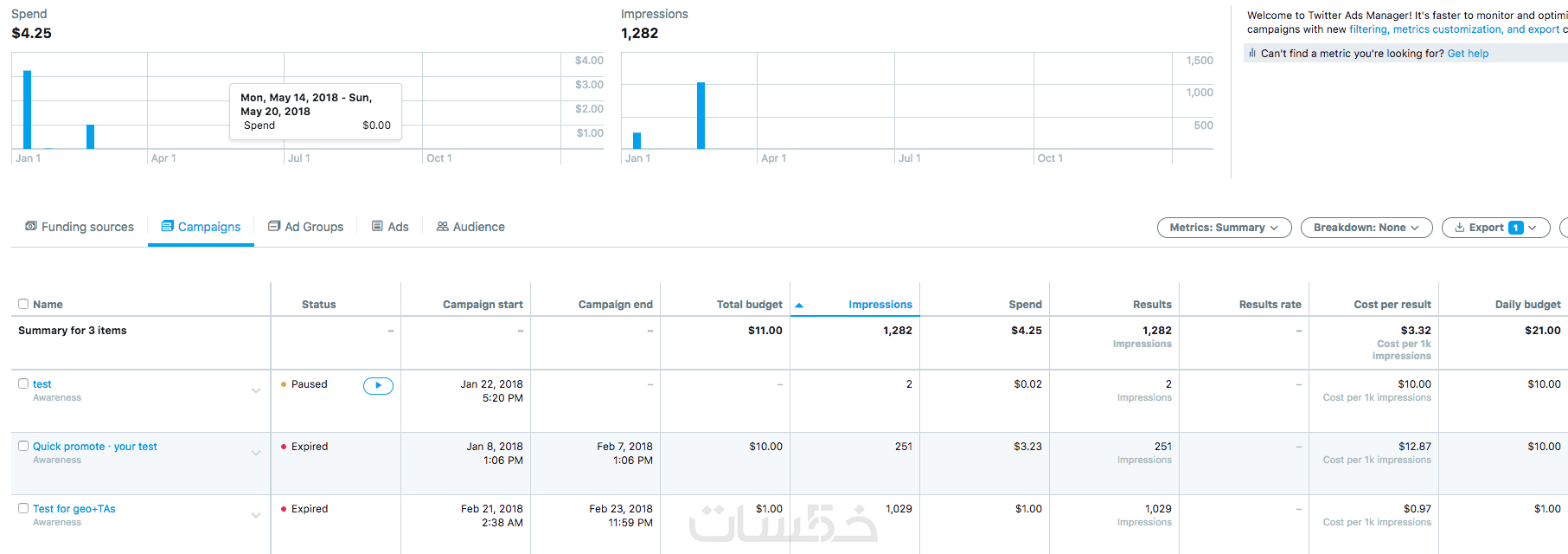The height and width of the screenshot is (554, 1568).
Task: Sort by Total budget column header
Action: point(750,305)
